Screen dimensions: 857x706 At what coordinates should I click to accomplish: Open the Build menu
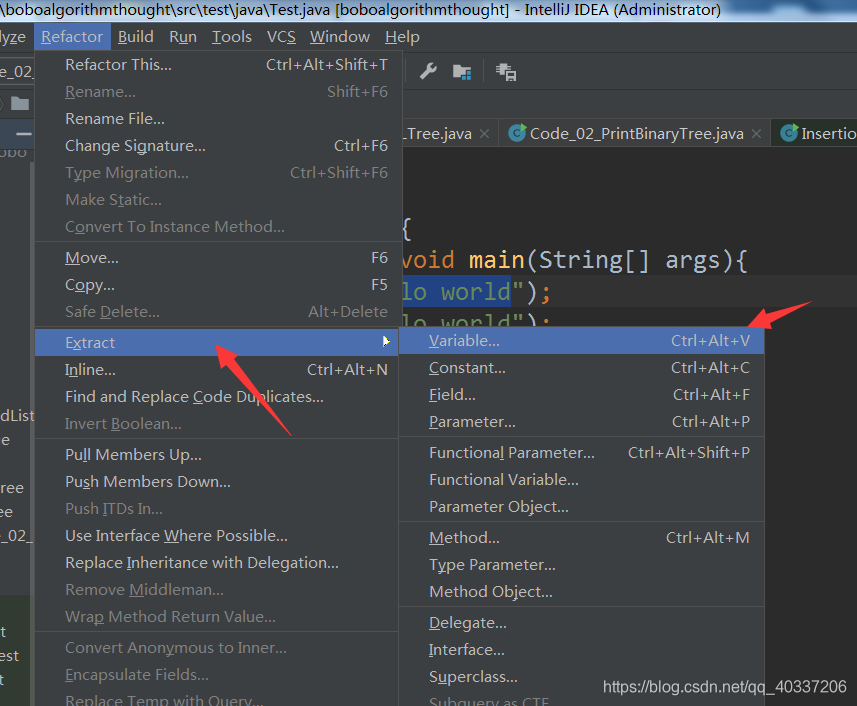pyautogui.click(x=136, y=37)
